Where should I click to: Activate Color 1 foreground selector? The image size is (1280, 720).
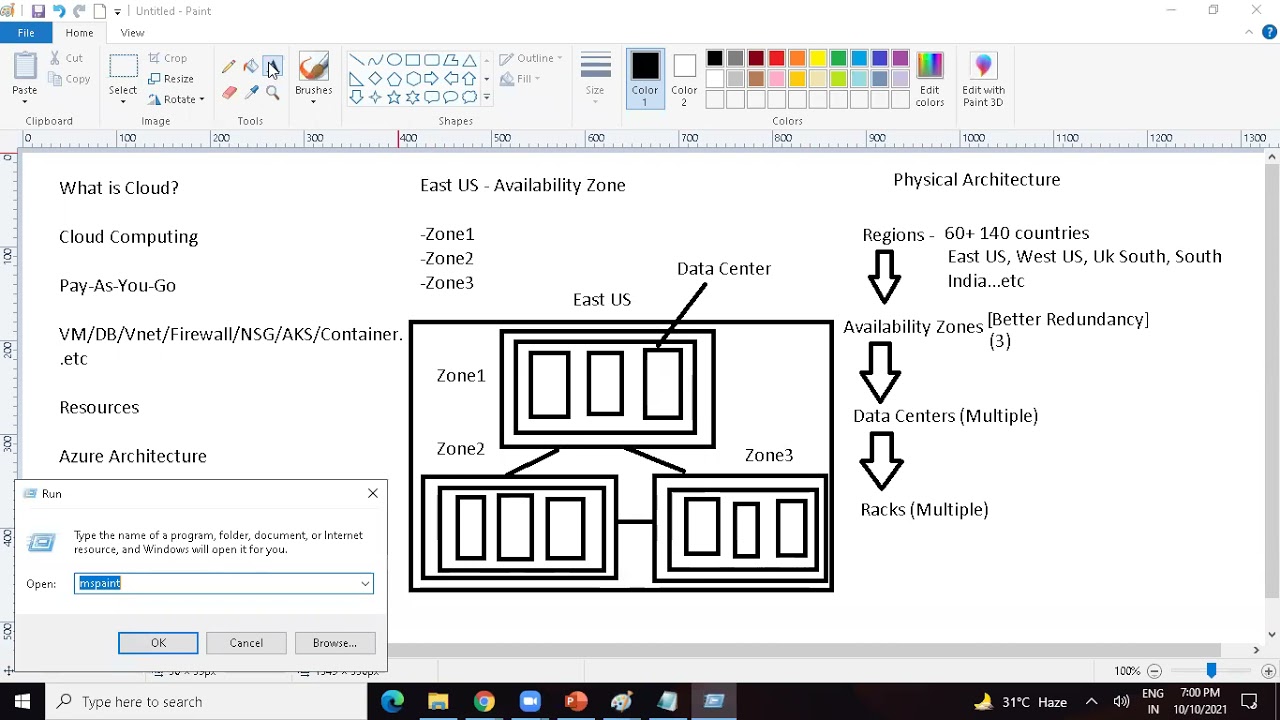point(645,79)
